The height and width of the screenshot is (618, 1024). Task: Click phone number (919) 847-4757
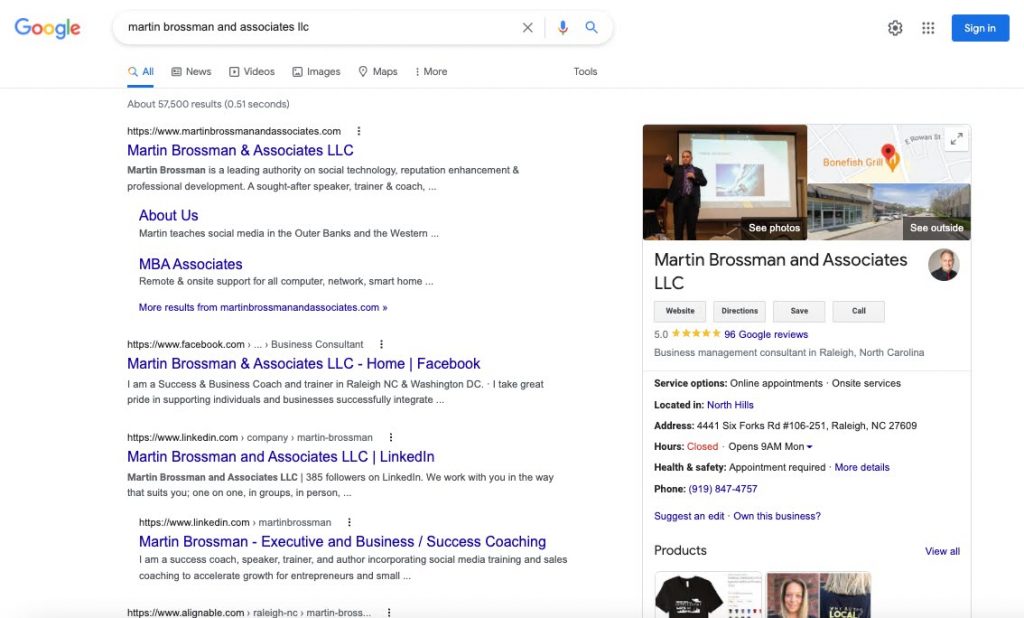722,489
